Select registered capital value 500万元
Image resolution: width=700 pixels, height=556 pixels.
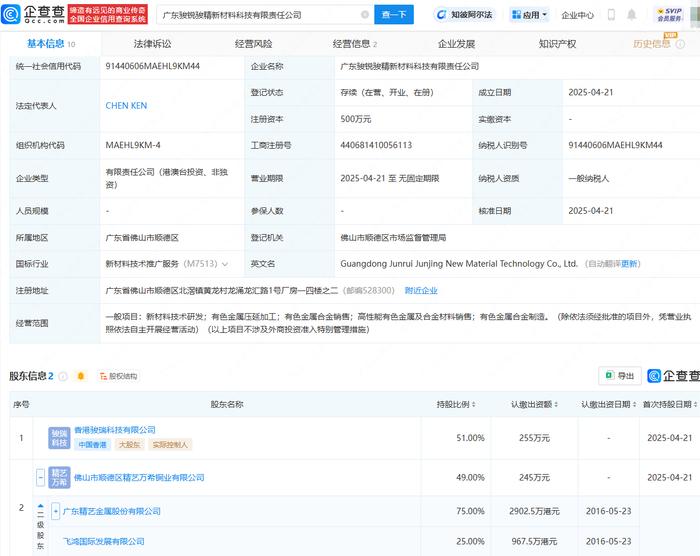(356, 119)
